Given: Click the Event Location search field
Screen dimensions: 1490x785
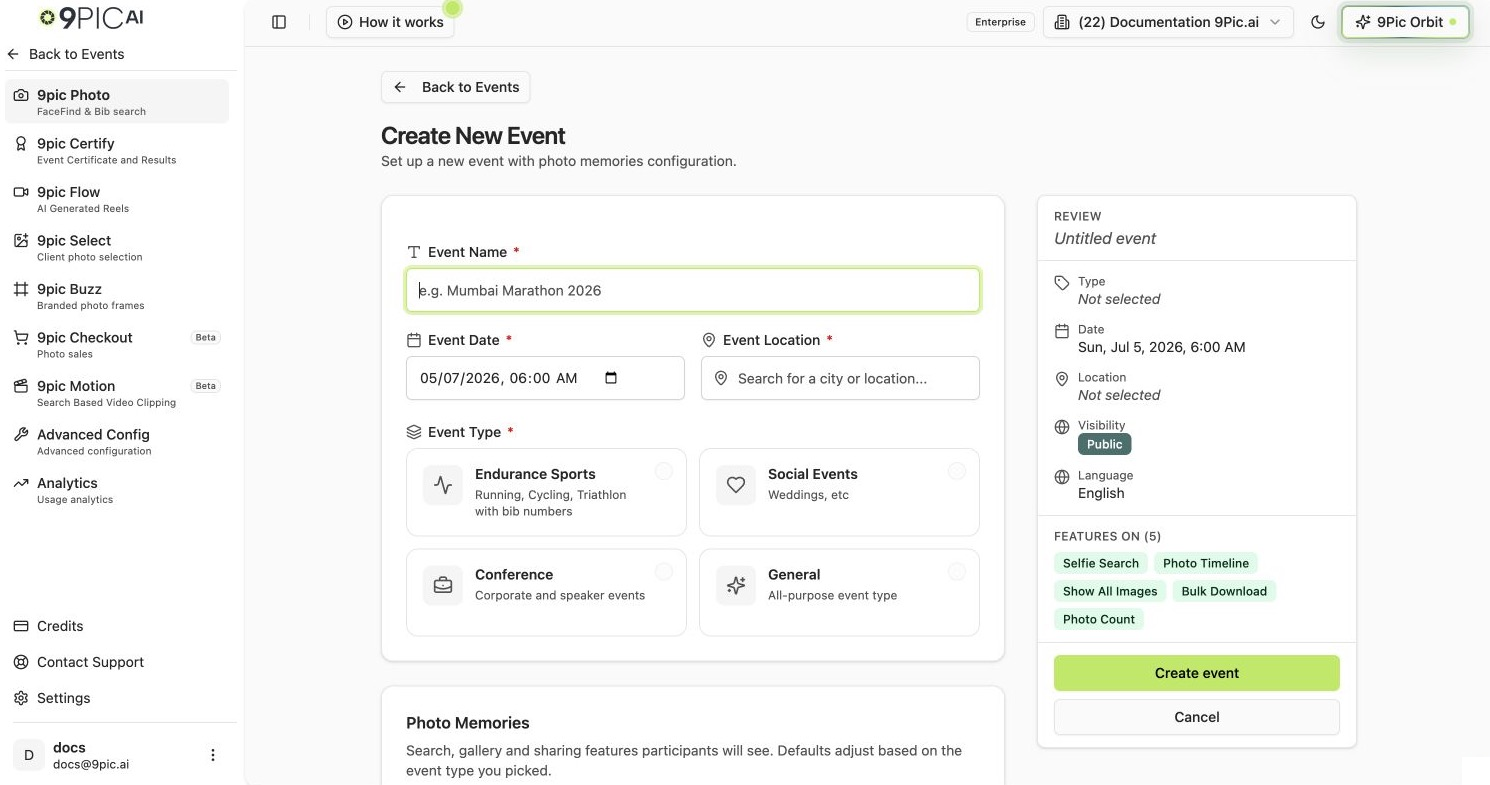Looking at the screenshot, I should pos(840,378).
